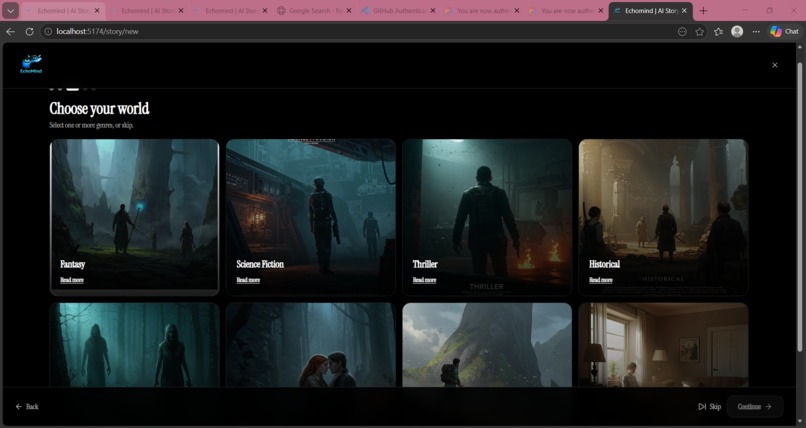
Task: Open browser Settings and more menu
Action: click(x=756, y=31)
